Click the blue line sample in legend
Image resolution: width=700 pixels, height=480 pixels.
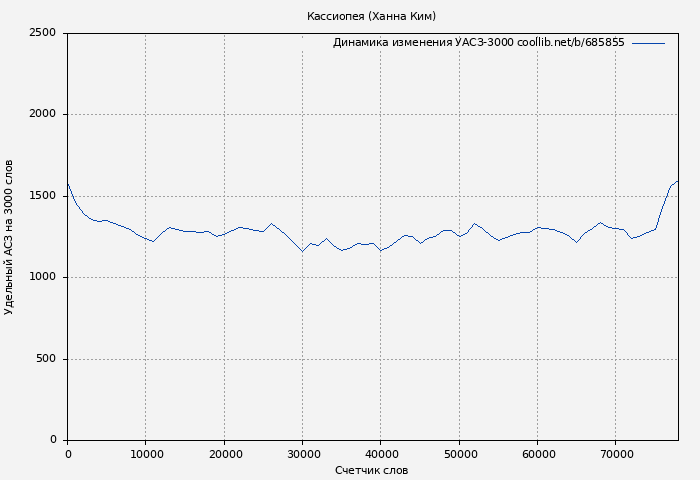click(x=648, y=43)
